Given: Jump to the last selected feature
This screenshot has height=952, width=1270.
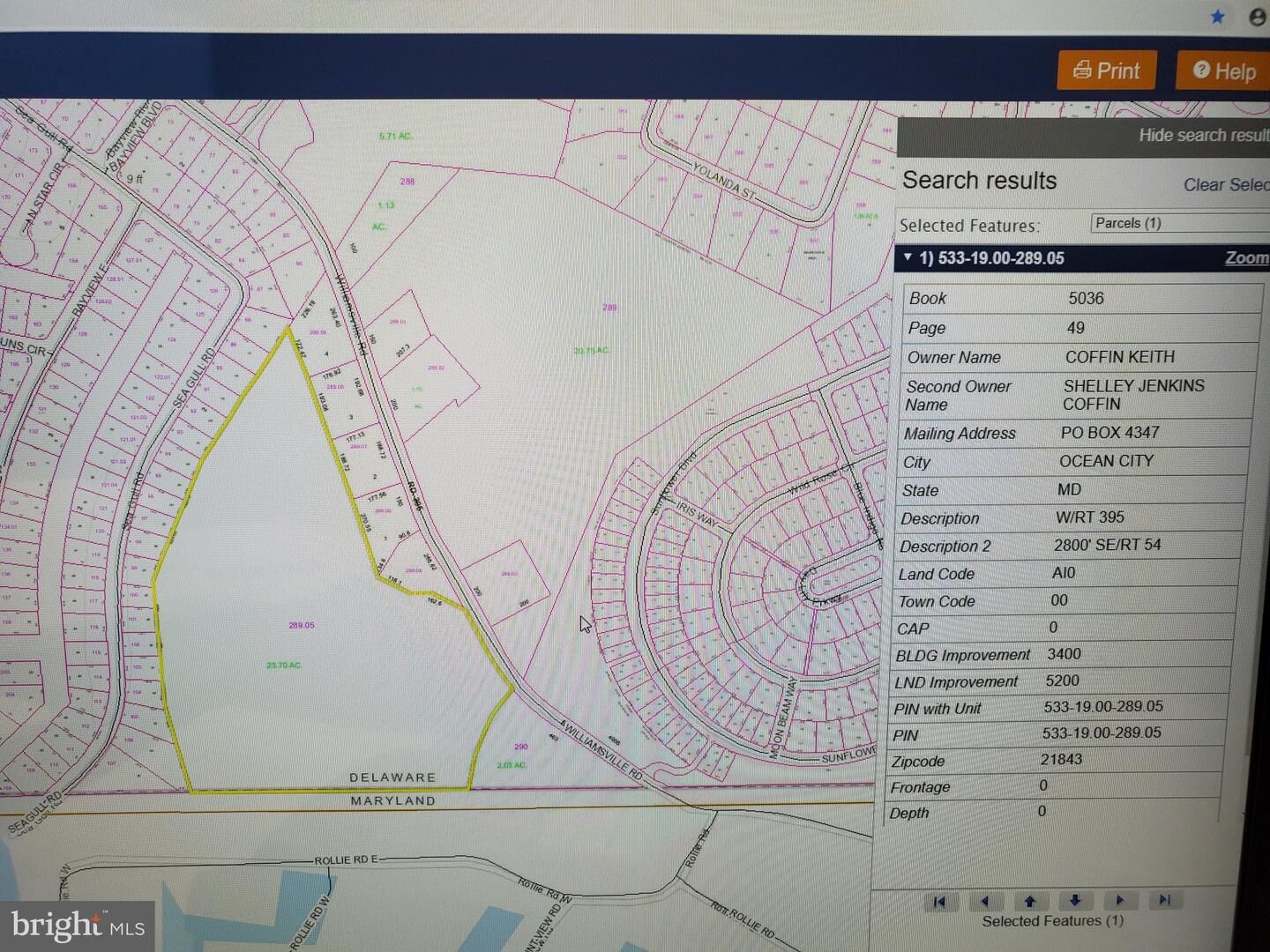Looking at the screenshot, I should 1164,899.
